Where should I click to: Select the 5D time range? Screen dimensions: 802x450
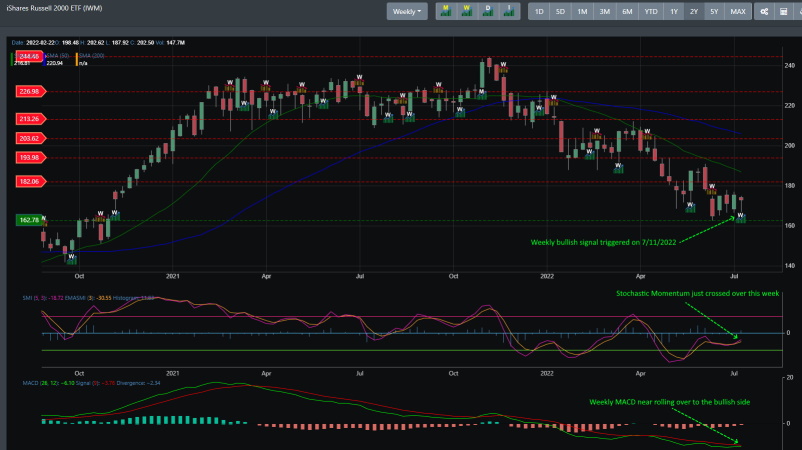pos(561,11)
